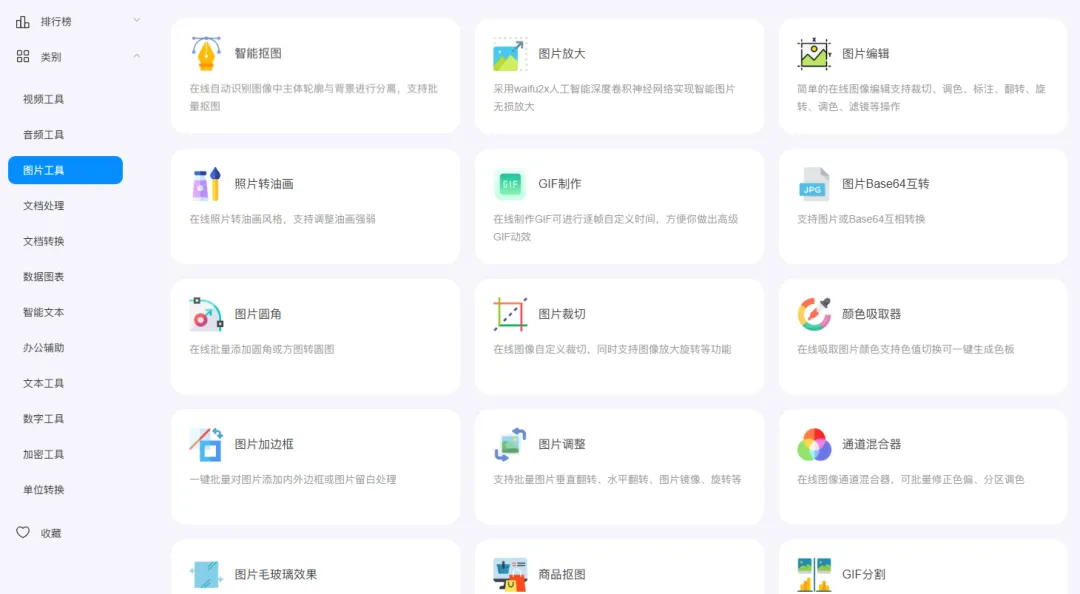Collapse the 类别 chevron
Image resolution: width=1080 pixels, height=594 pixels.
(x=136, y=56)
